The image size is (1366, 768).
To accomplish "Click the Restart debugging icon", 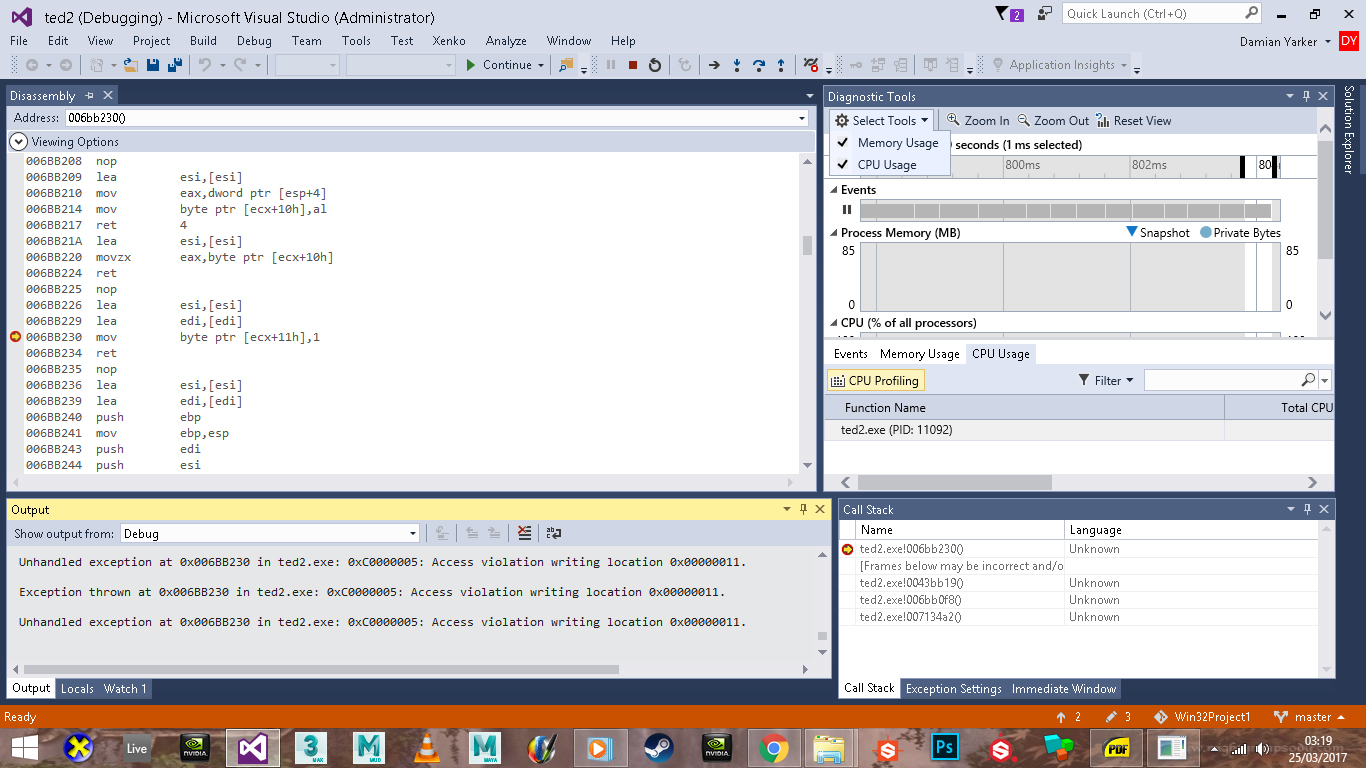I will coord(655,65).
